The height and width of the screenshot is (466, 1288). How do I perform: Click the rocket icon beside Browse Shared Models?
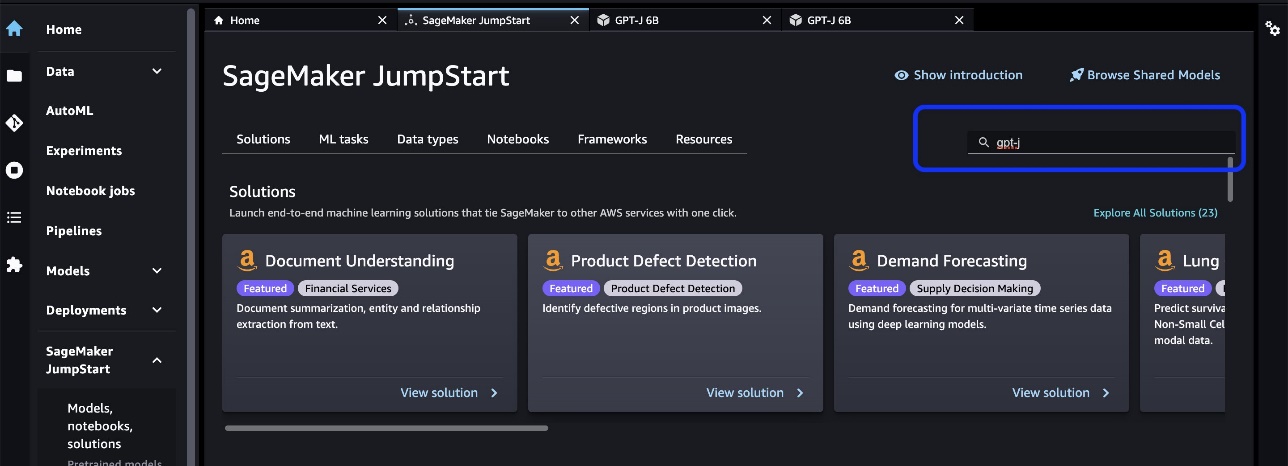[1076, 75]
